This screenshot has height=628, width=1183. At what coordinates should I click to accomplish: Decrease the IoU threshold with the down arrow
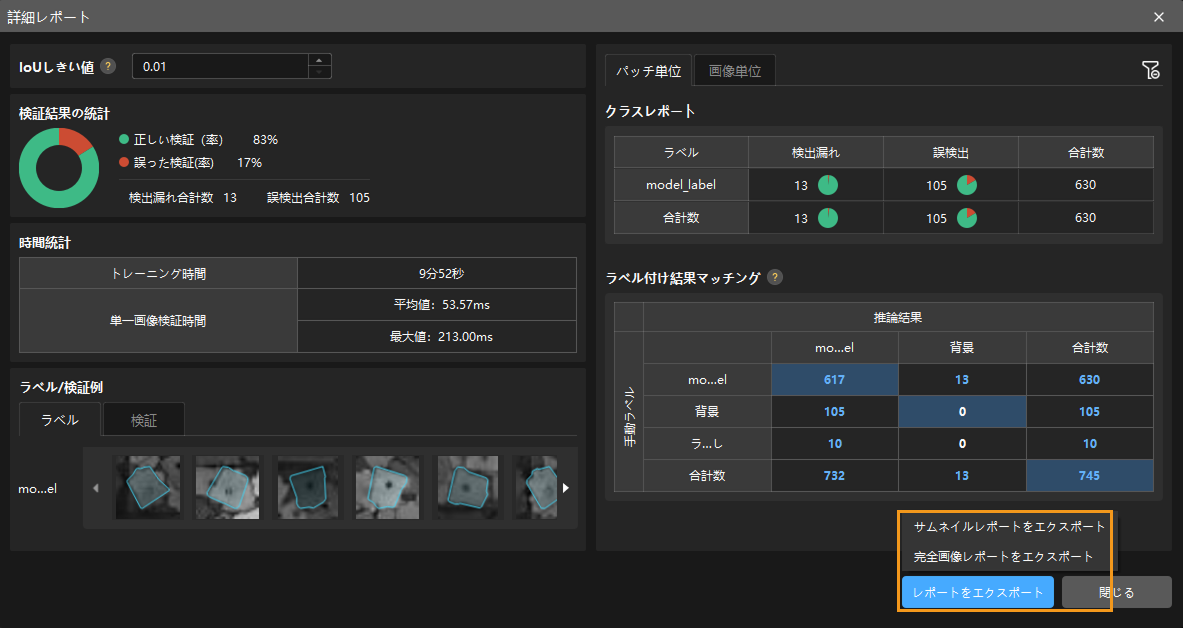319,72
